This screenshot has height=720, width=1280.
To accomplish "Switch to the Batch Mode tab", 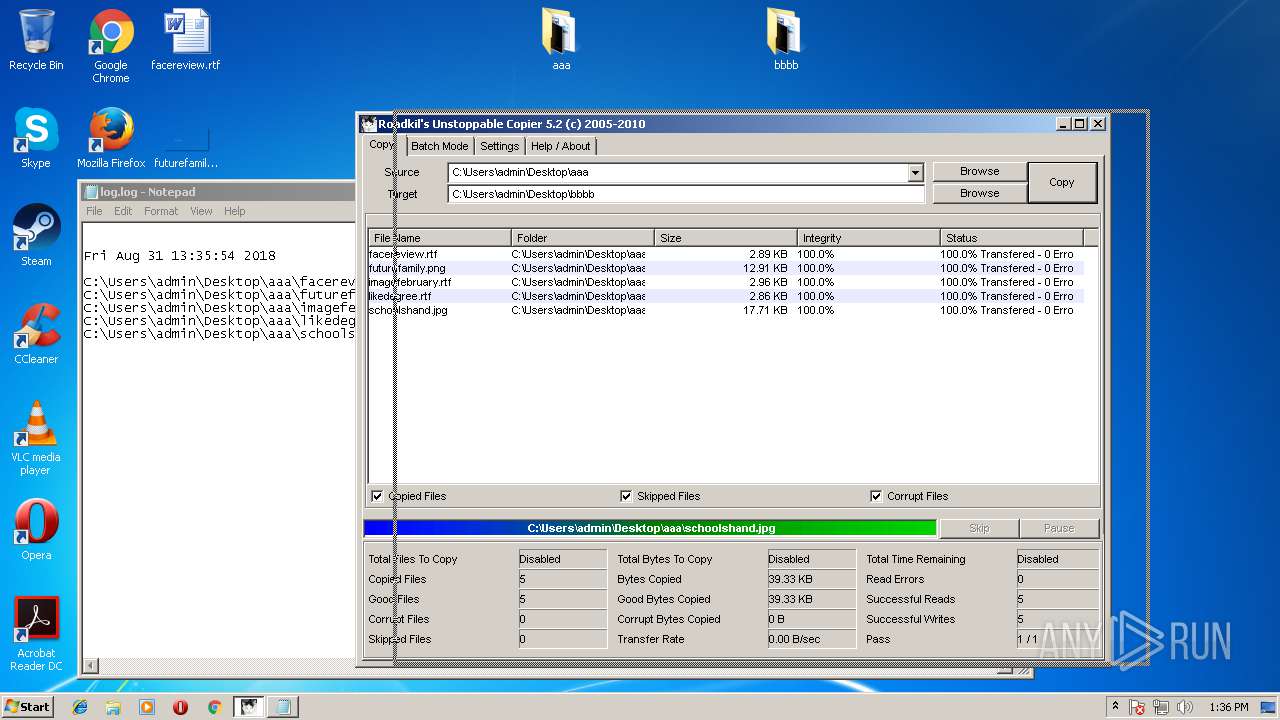I will click(x=440, y=146).
